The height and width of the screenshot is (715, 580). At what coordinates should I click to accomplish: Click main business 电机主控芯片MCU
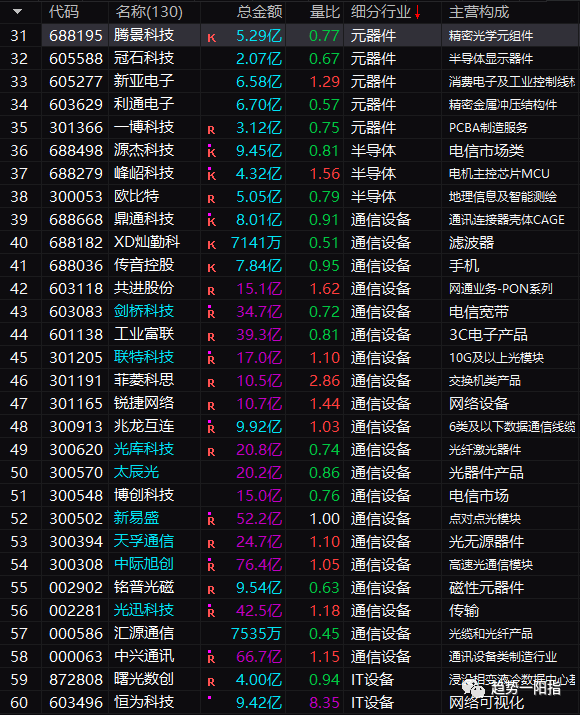(499, 174)
